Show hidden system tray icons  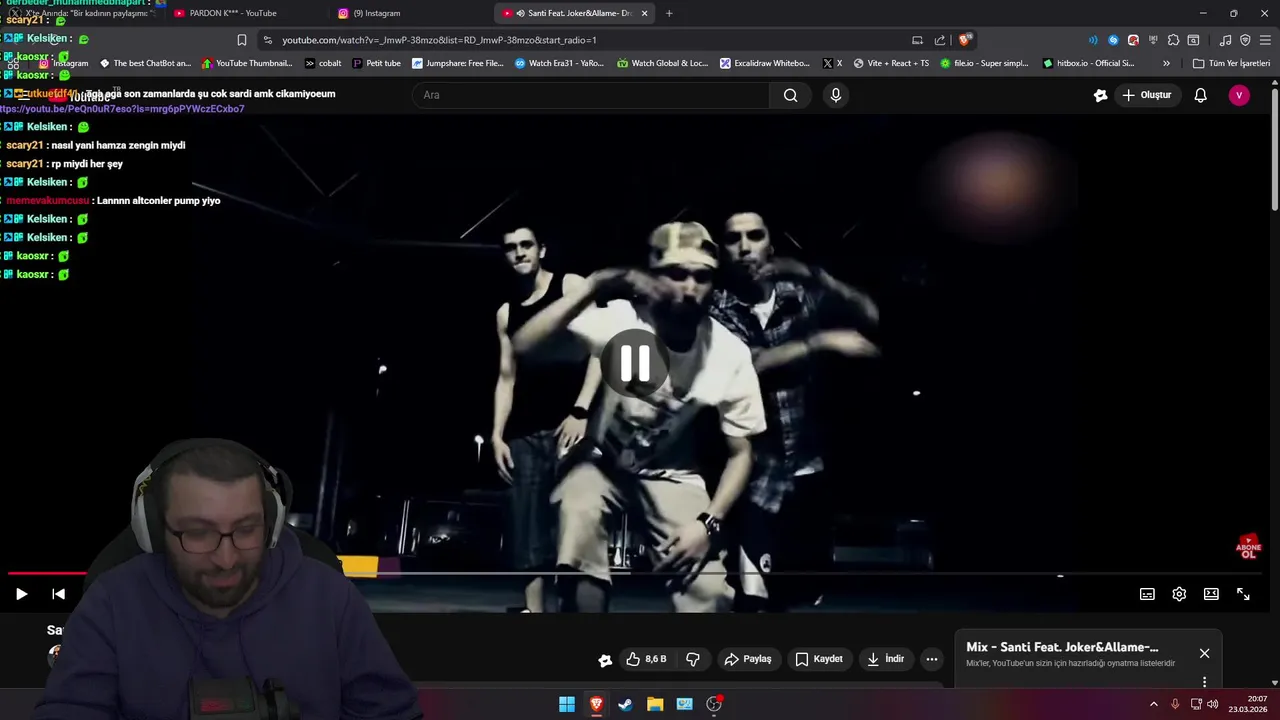[x=1153, y=704]
